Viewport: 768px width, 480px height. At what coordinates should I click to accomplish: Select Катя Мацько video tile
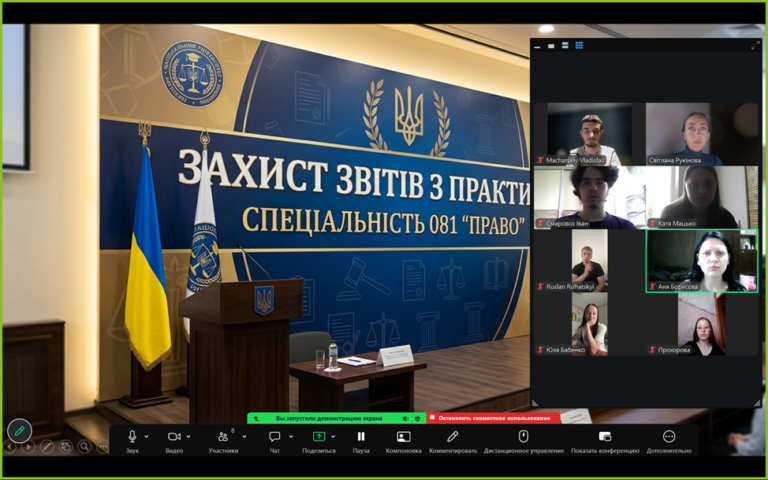[x=702, y=197]
